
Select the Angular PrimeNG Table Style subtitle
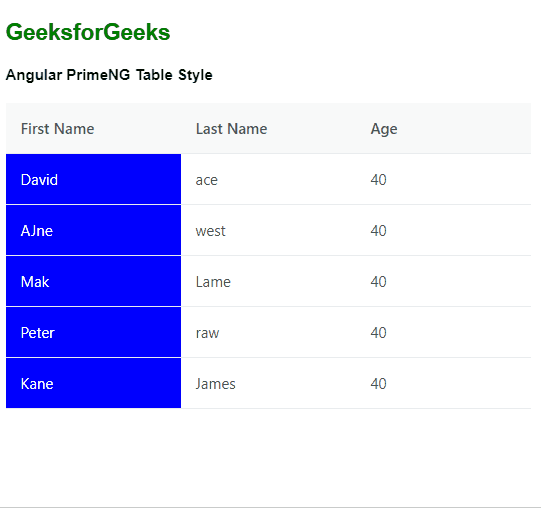tap(109, 75)
